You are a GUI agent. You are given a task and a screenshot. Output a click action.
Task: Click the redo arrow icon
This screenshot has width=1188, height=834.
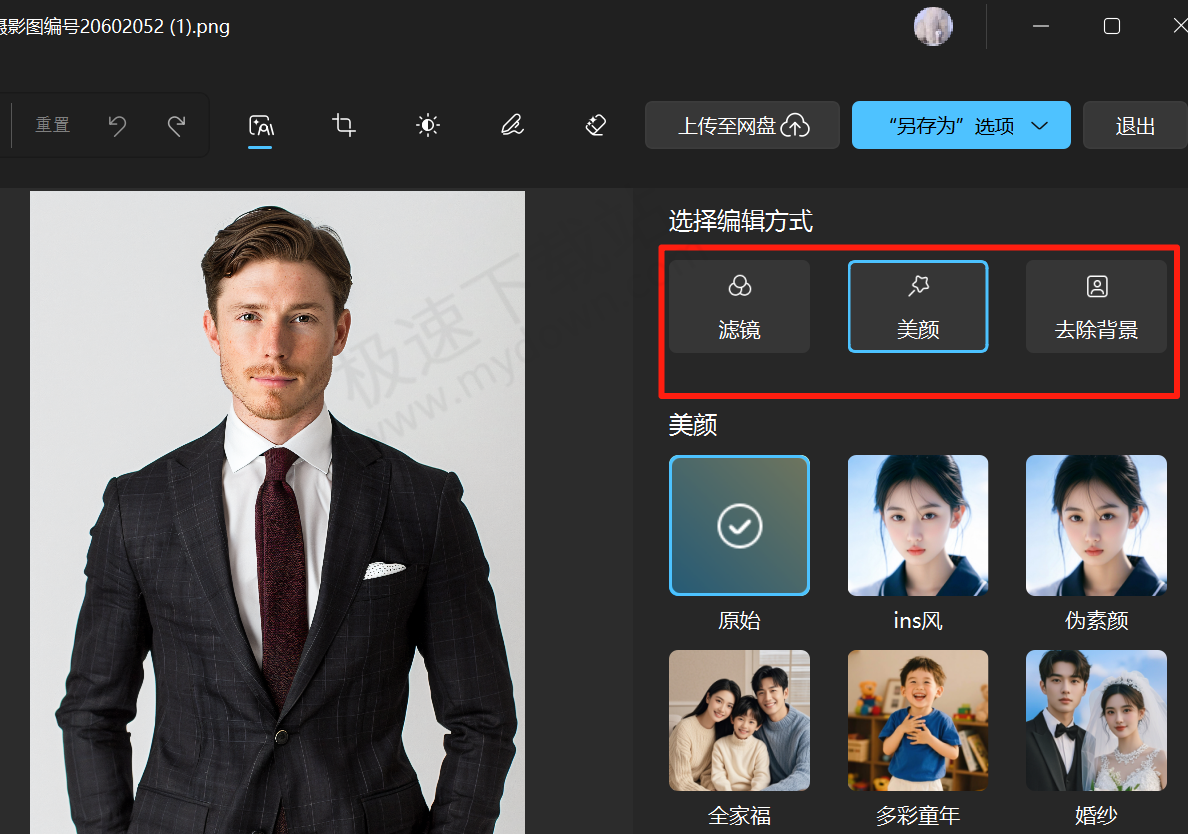pyautogui.click(x=176, y=125)
